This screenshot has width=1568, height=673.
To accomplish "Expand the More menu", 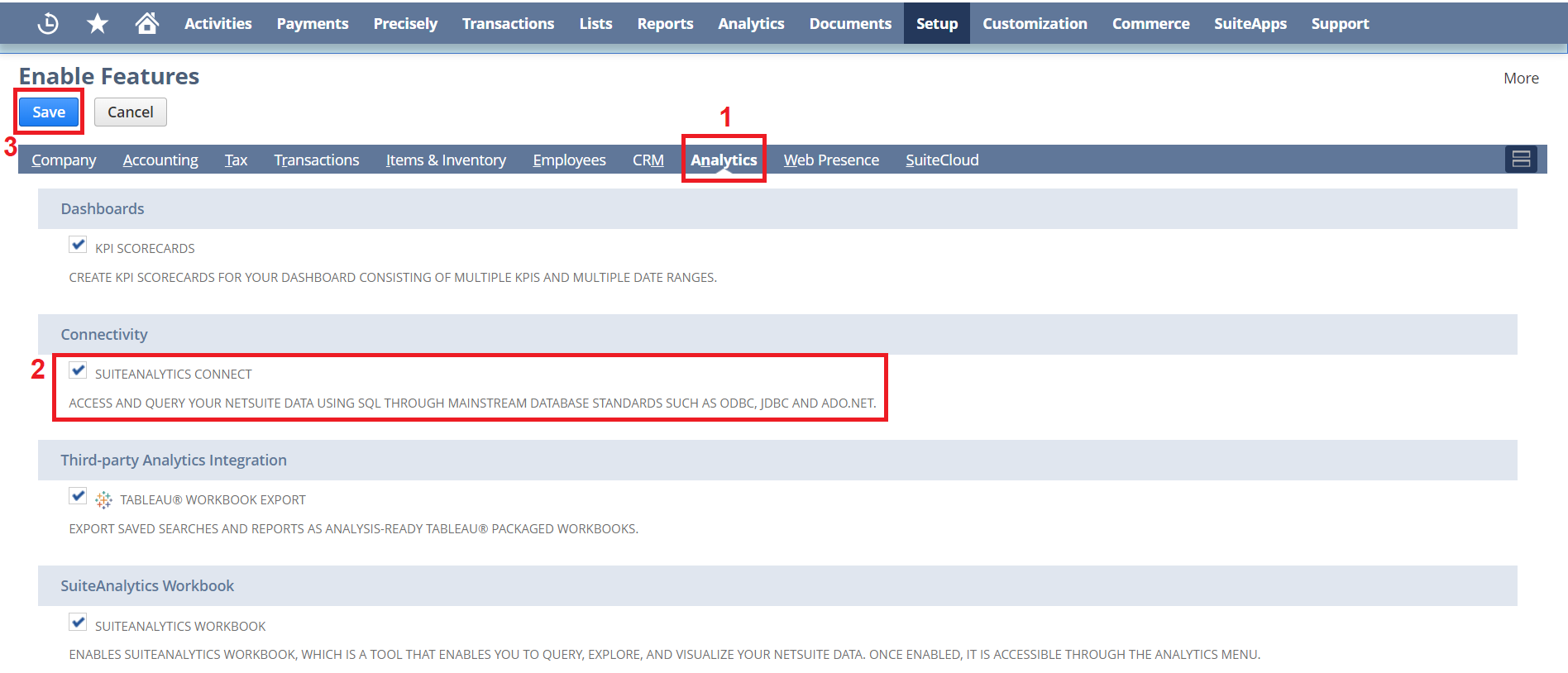I will 1520,79.
